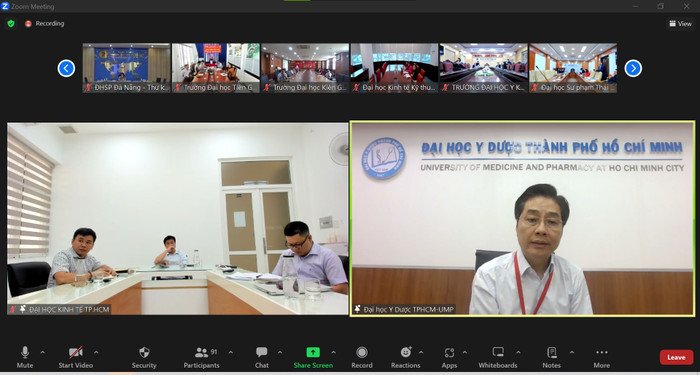
Task: Select the ĐHSP Đà Nẵng video thumbnail
Action: [126, 68]
